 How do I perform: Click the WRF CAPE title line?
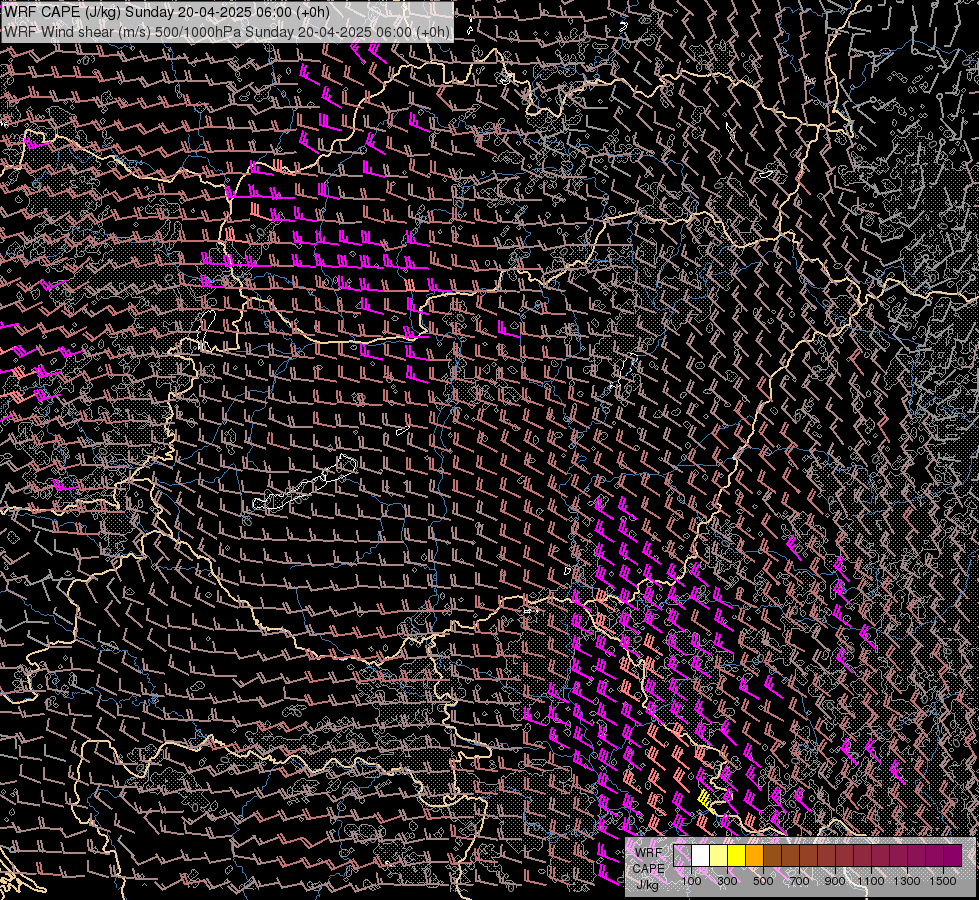(x=167, y=12)
